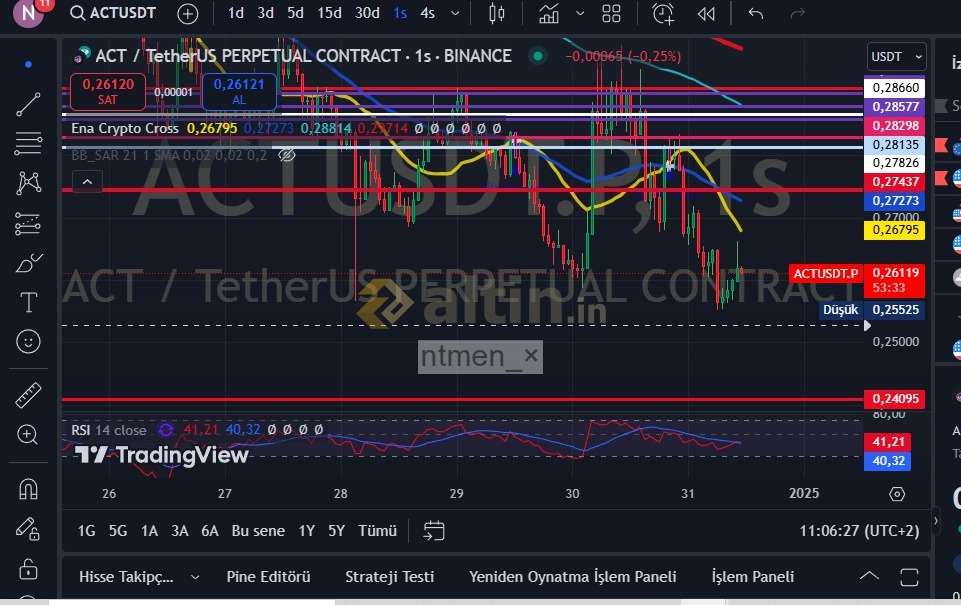Select the 30d timeframe
Viewport: 961px width, 605px height.
point(367,13)
